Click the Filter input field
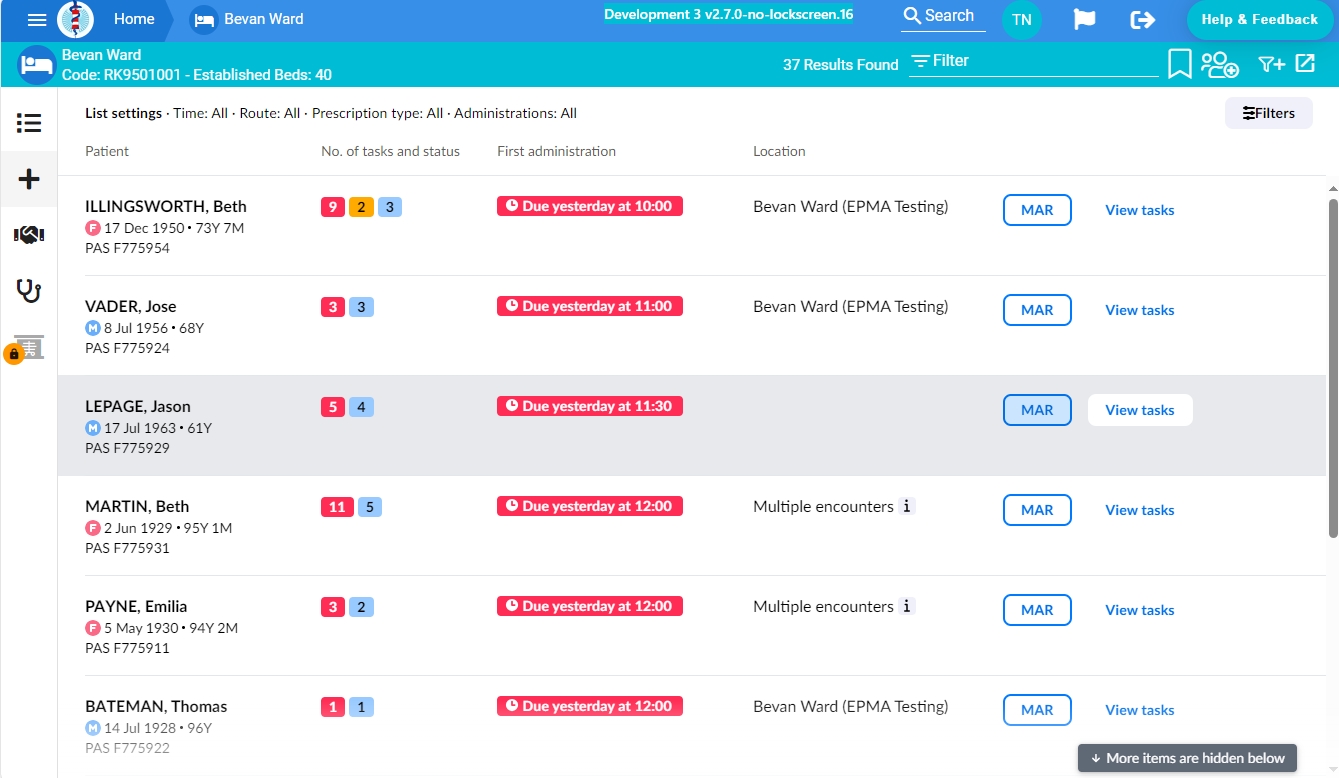The image size is (1339, 778). [x=1033, y=61]
